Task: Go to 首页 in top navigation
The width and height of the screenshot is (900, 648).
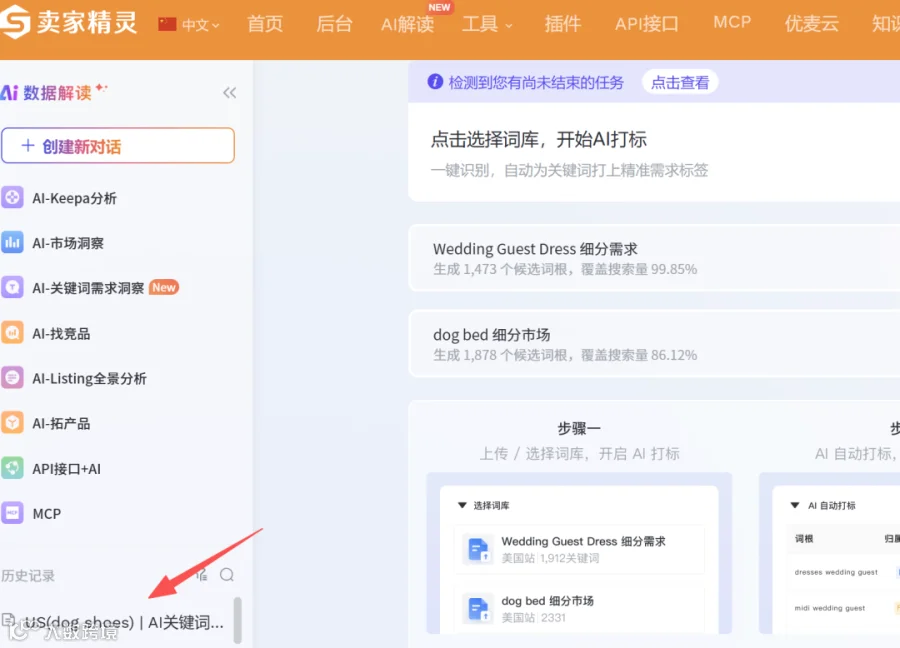Action: pyautogui.click(x=265, y=24)
